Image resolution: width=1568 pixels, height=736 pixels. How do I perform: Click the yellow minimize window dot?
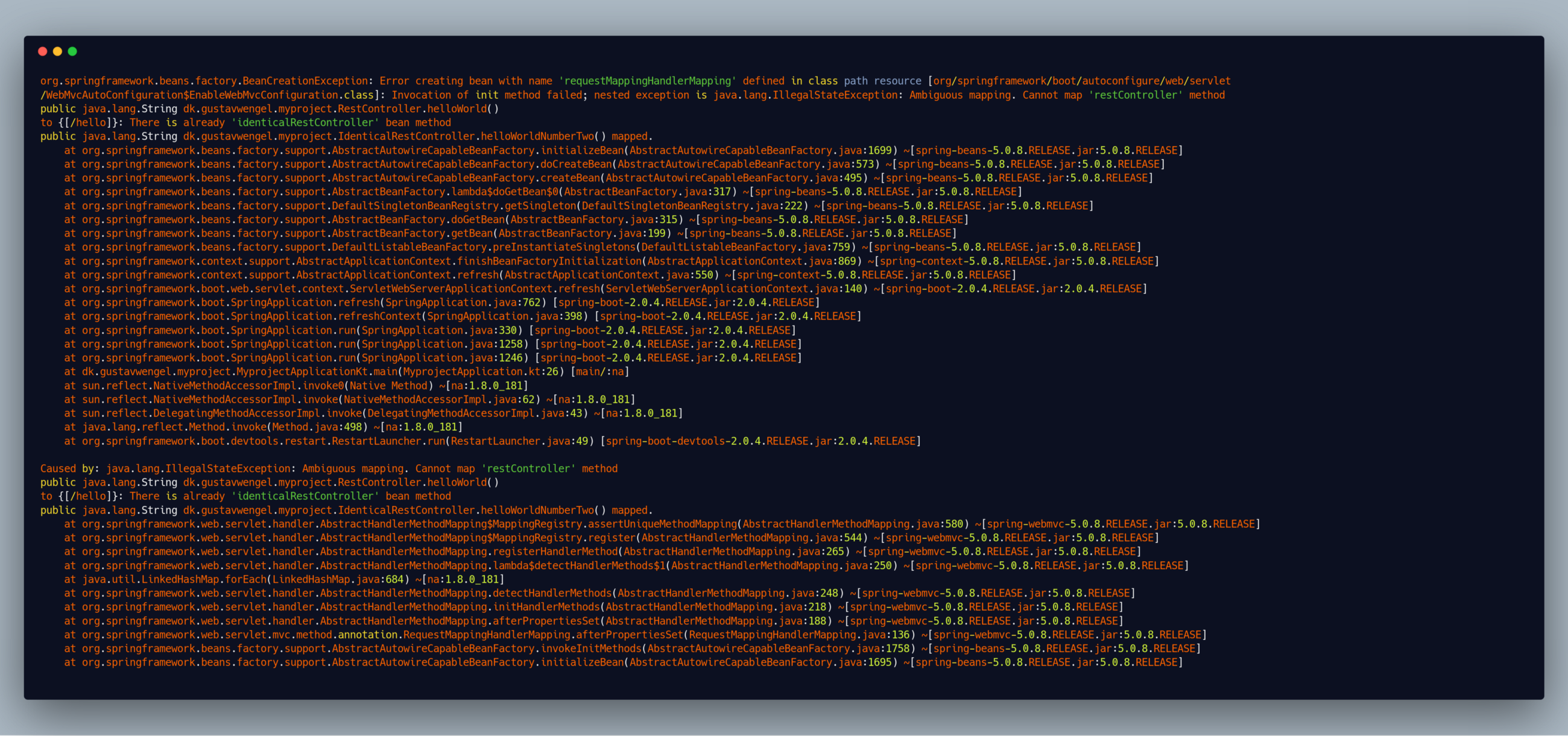[x=57, y=52]
